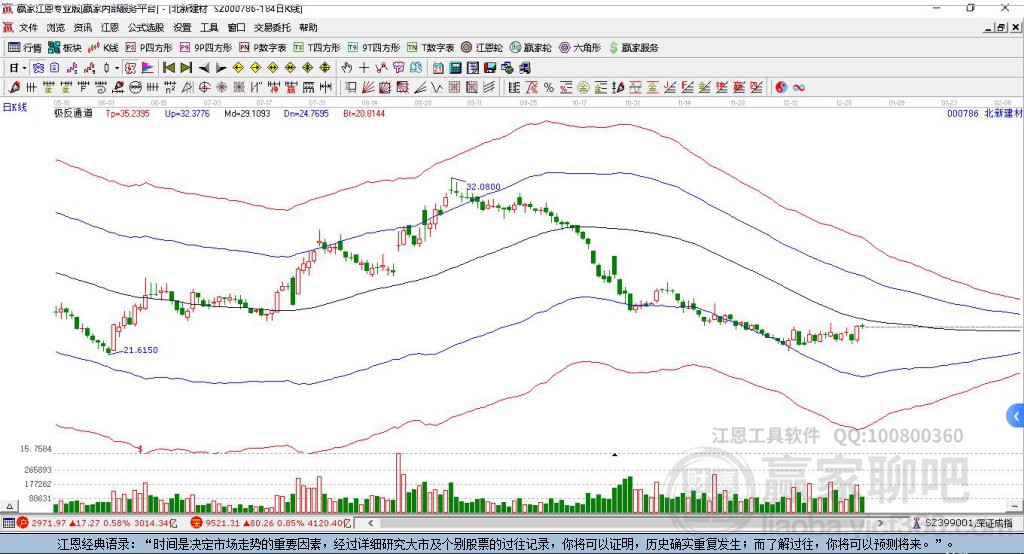1024x554 pixels.
Task: Click the crosshair target circle tool
Action: 204,88
